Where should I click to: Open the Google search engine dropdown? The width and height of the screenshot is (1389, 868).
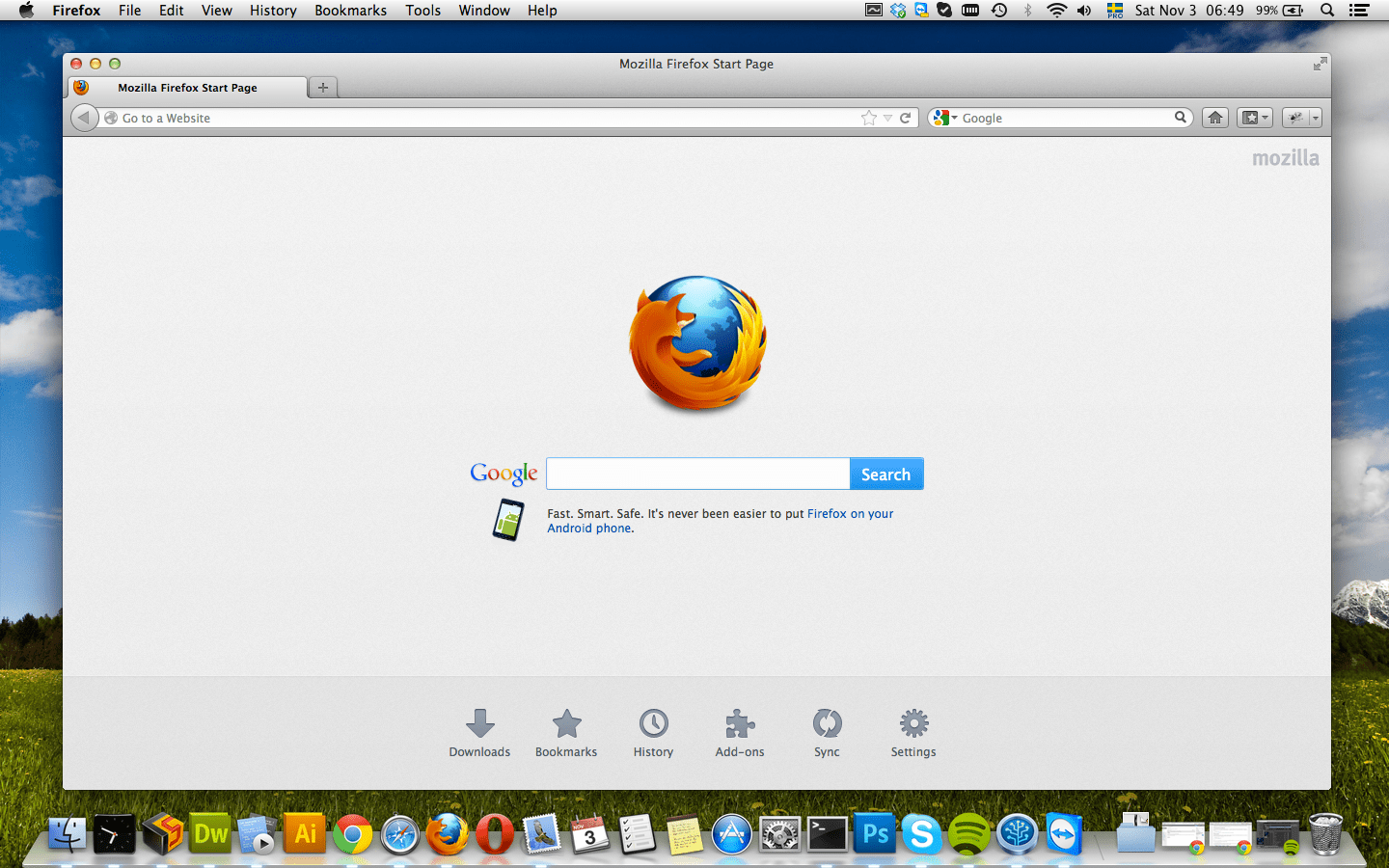pyautogui.click(x=940, y=117)
